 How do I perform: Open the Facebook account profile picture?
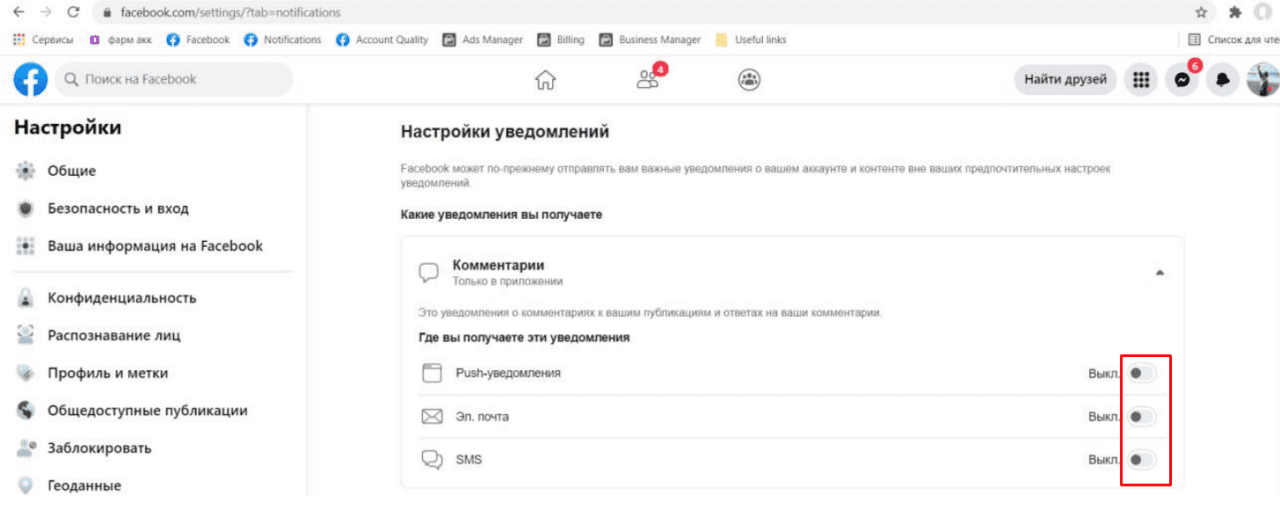click(1263, 80)
